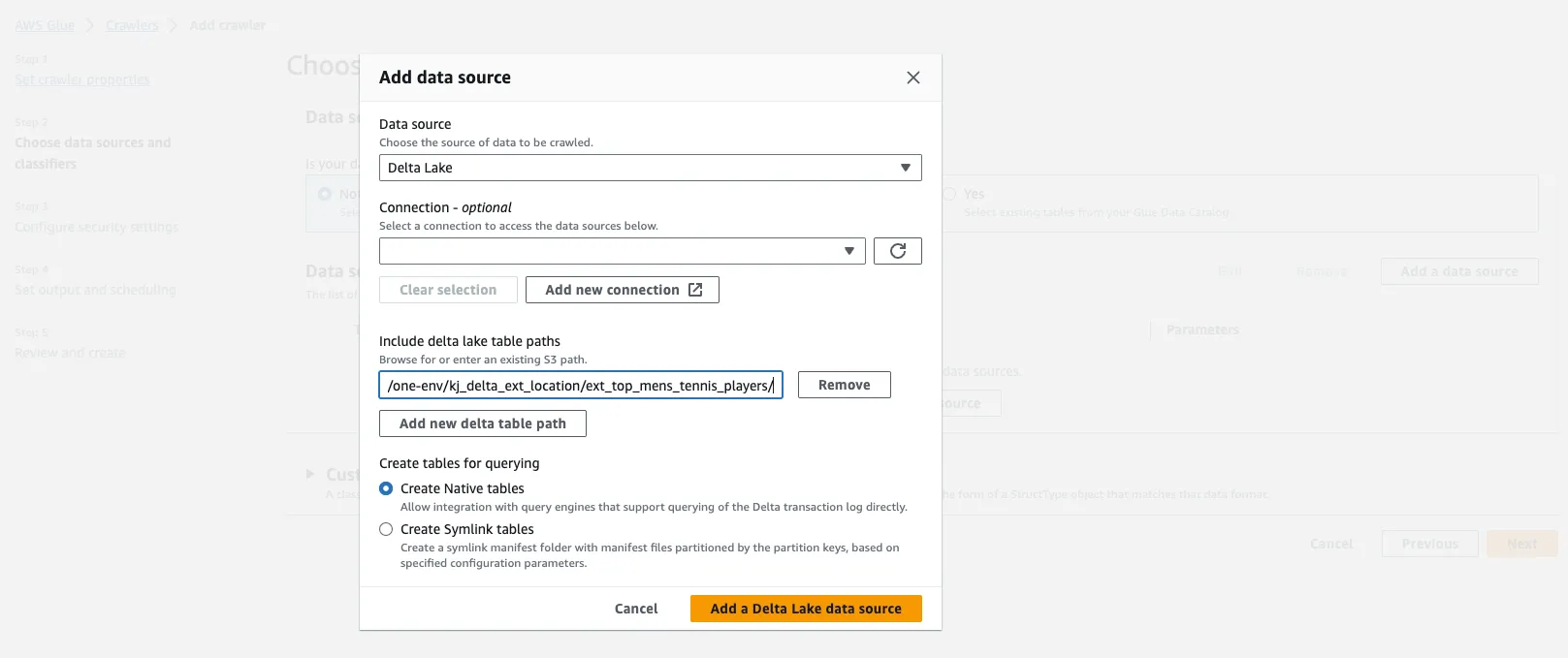Screen dimensions: 1568x658
Task: Click the refresh connections icon button
Action: coord(897,251)
